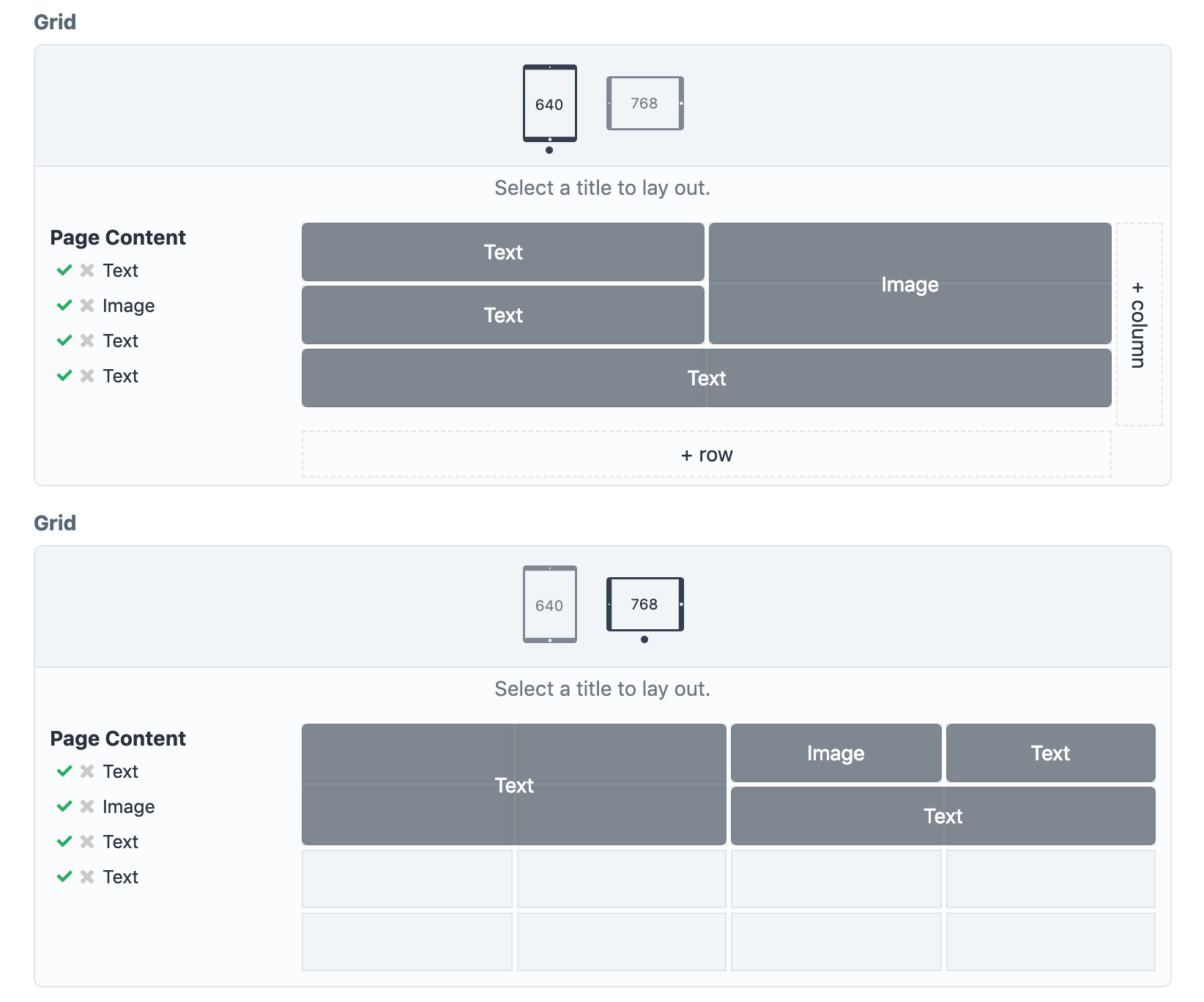The width and height of the screenshot is (1204, 1002).
Task: Click first 'Text' label in upper Page Content list
Action: (121, 270)
